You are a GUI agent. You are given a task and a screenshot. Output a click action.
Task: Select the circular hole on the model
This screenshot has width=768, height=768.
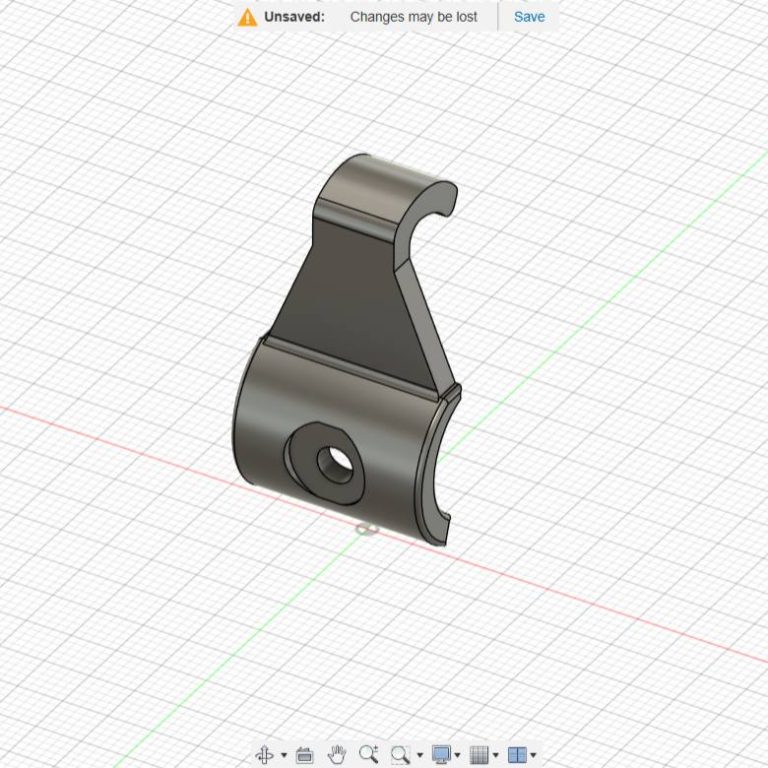(333, 461)
